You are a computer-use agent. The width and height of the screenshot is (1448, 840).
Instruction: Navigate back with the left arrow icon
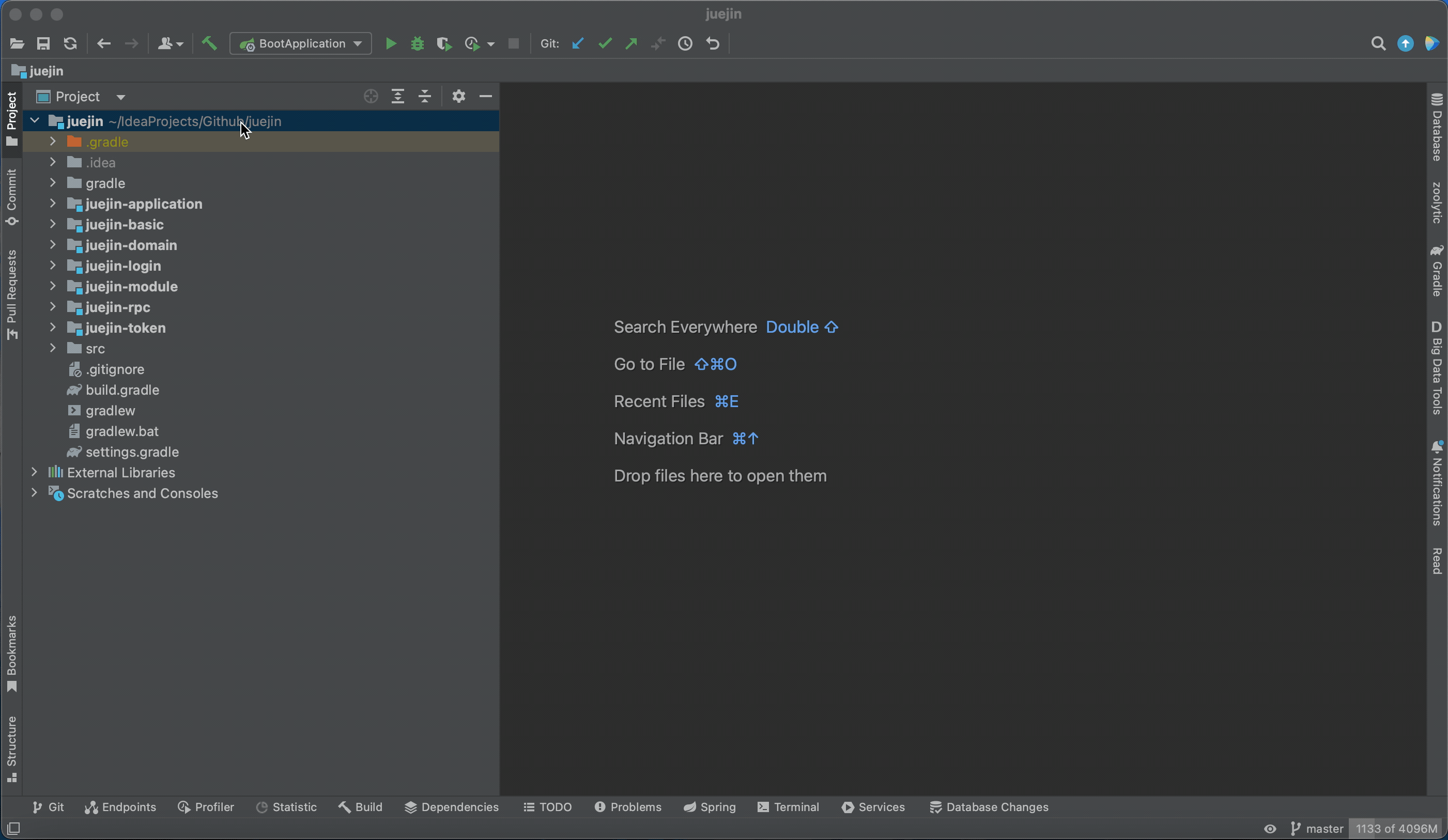click(103, 44)
